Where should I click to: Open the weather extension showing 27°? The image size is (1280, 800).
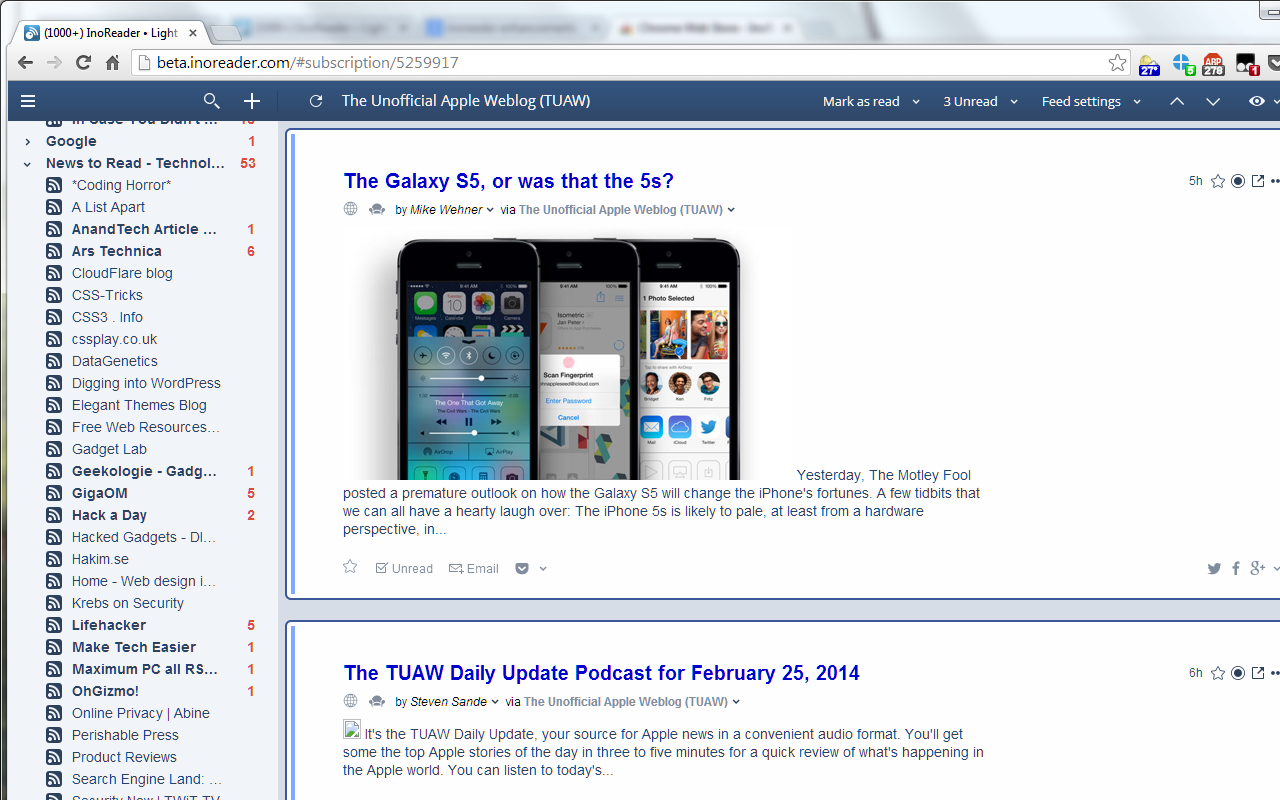point(1149,64)
